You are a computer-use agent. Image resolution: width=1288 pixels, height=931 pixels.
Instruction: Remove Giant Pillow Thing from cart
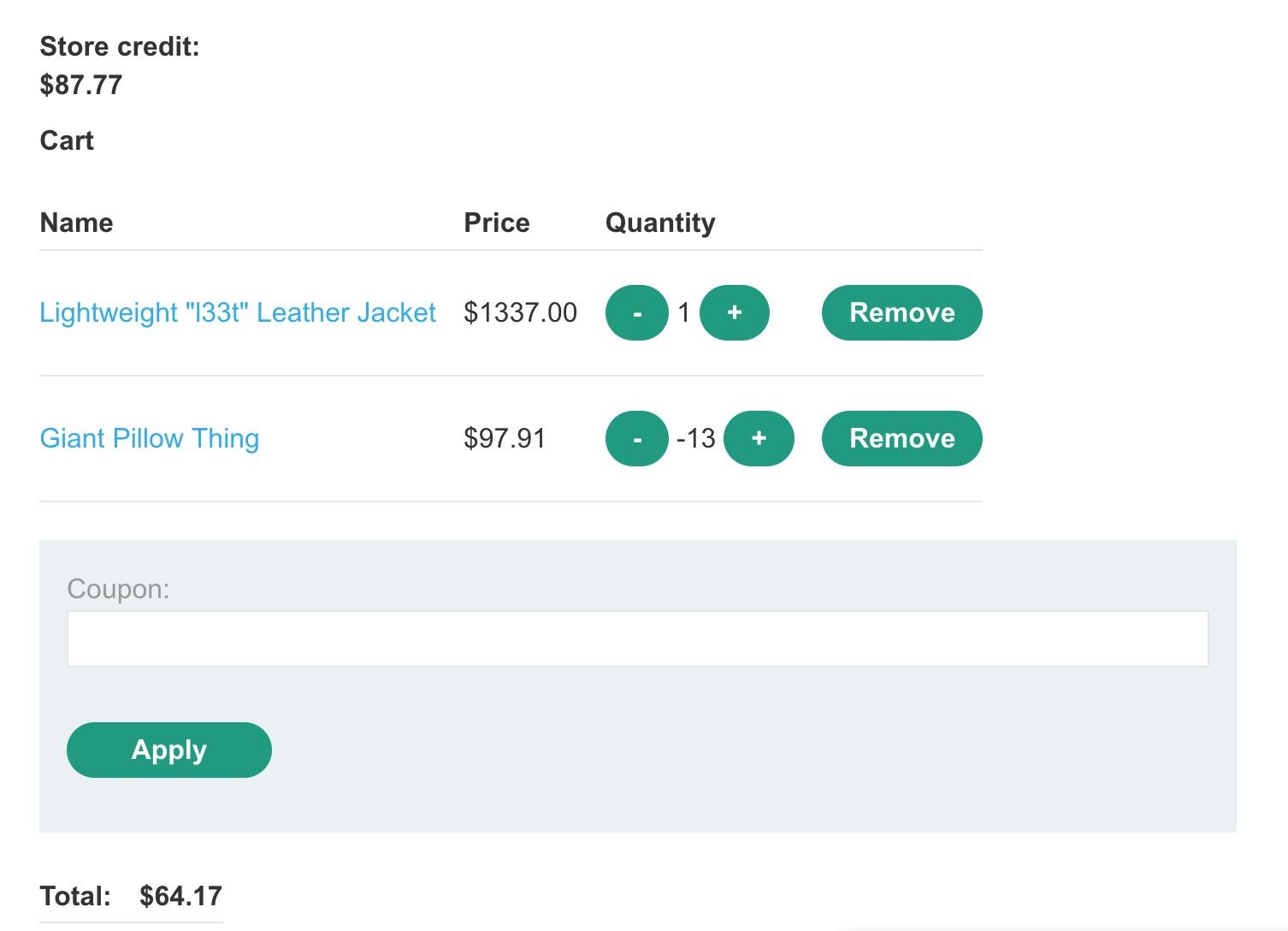click(901, 439)
